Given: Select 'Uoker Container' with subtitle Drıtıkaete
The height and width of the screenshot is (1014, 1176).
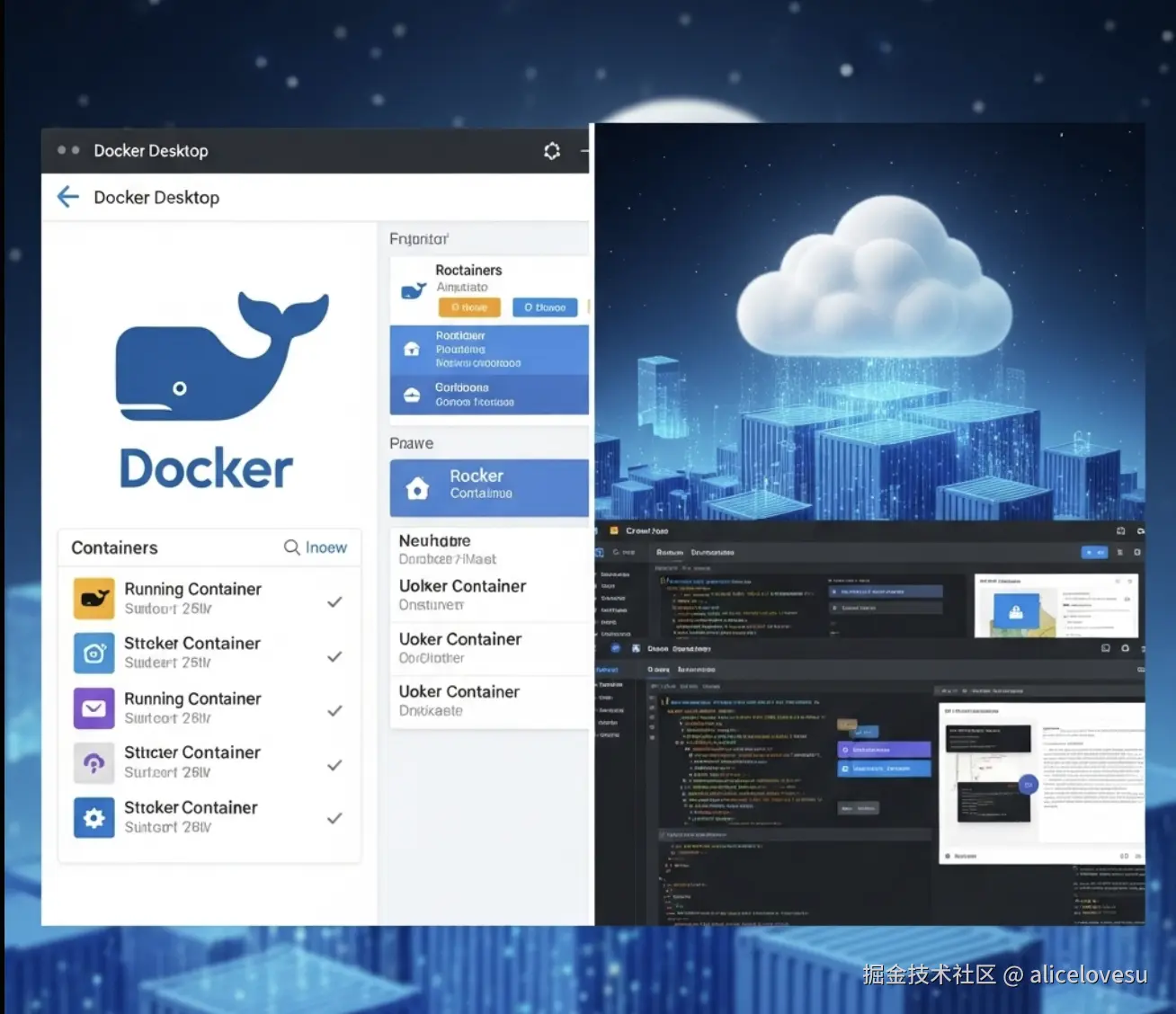Looking at the screenshot, I should point(489,700).
